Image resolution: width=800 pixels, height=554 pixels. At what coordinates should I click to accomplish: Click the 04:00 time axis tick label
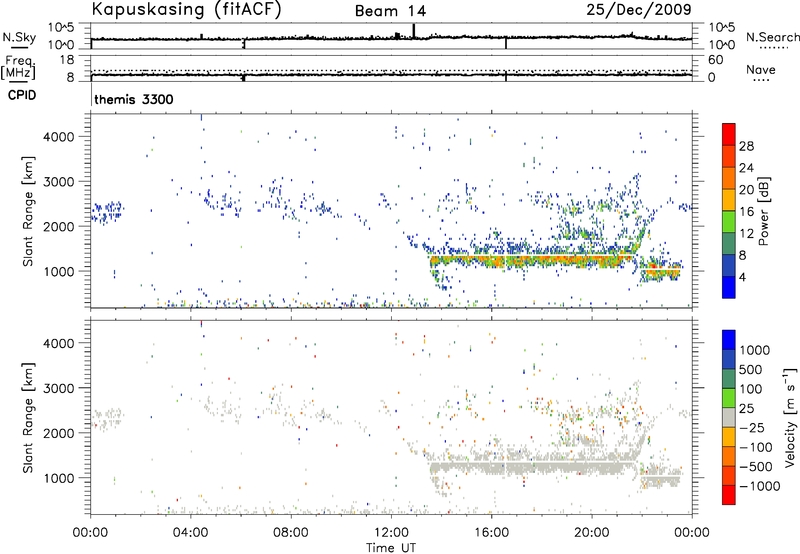[x=191, y=533]
